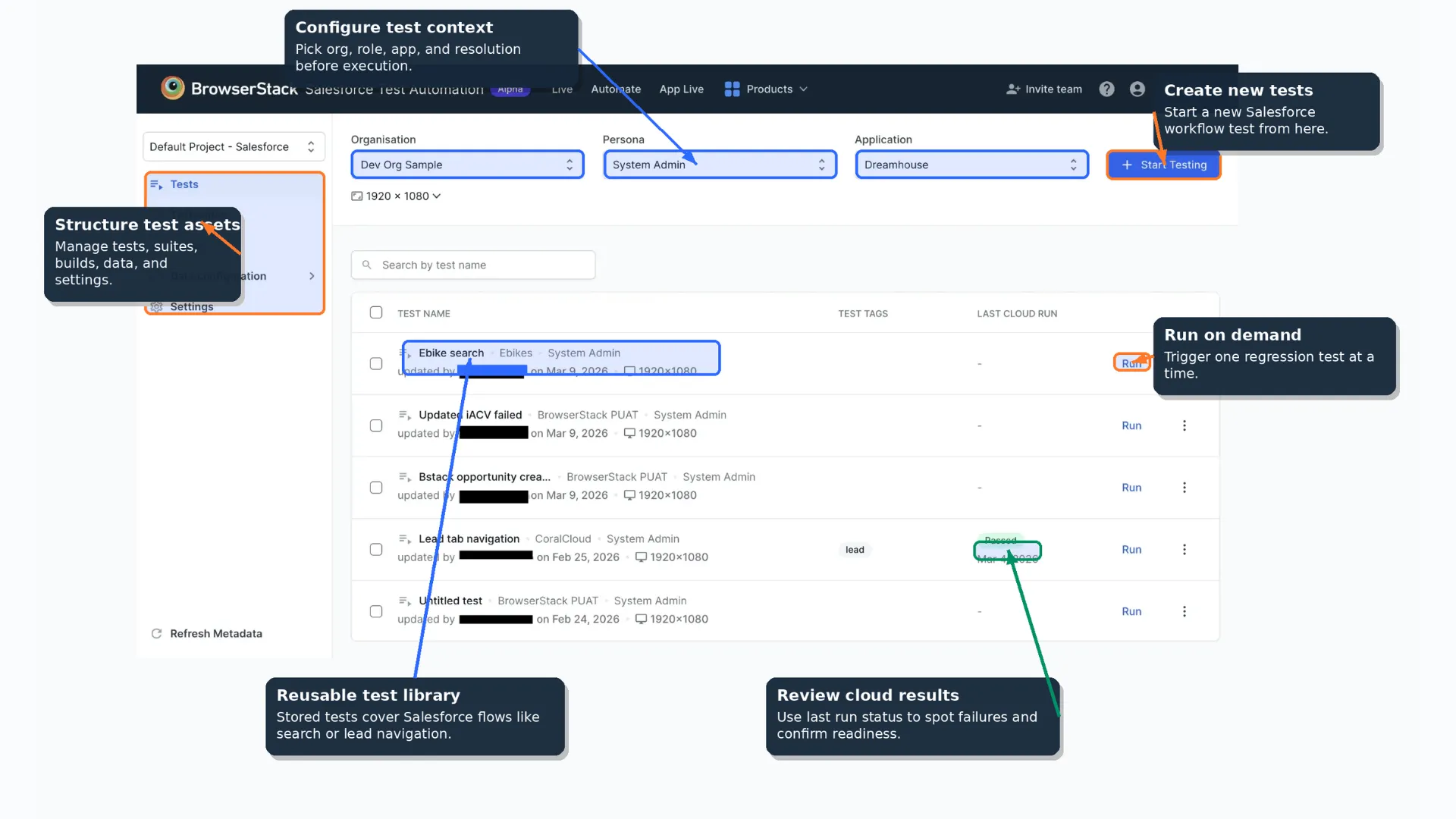This screenshot has width=1456, height=819.
Task: Check the Untitled test checkbox
Action: tap(376, 611)
